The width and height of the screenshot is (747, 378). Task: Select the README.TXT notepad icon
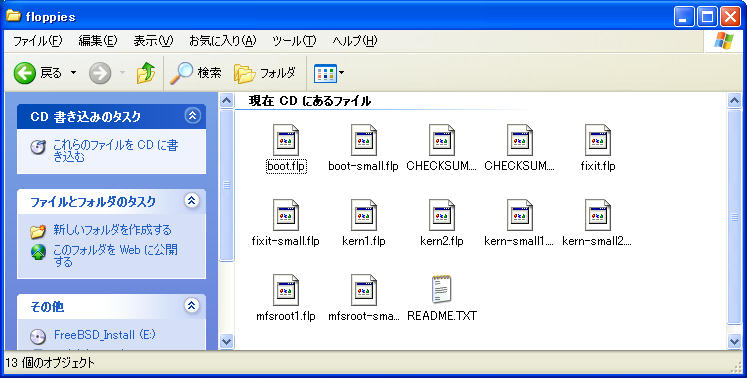coord(442,289)
